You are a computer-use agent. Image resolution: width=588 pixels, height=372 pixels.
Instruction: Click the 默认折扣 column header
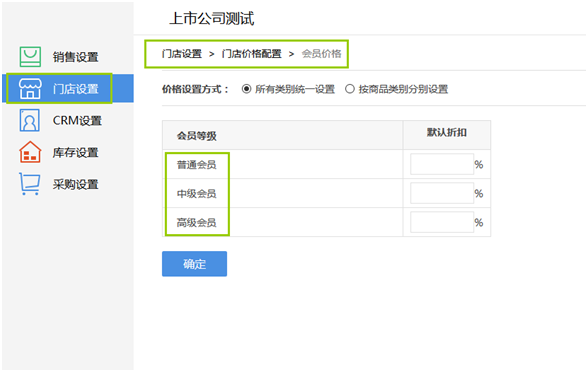tap(447, 132)
